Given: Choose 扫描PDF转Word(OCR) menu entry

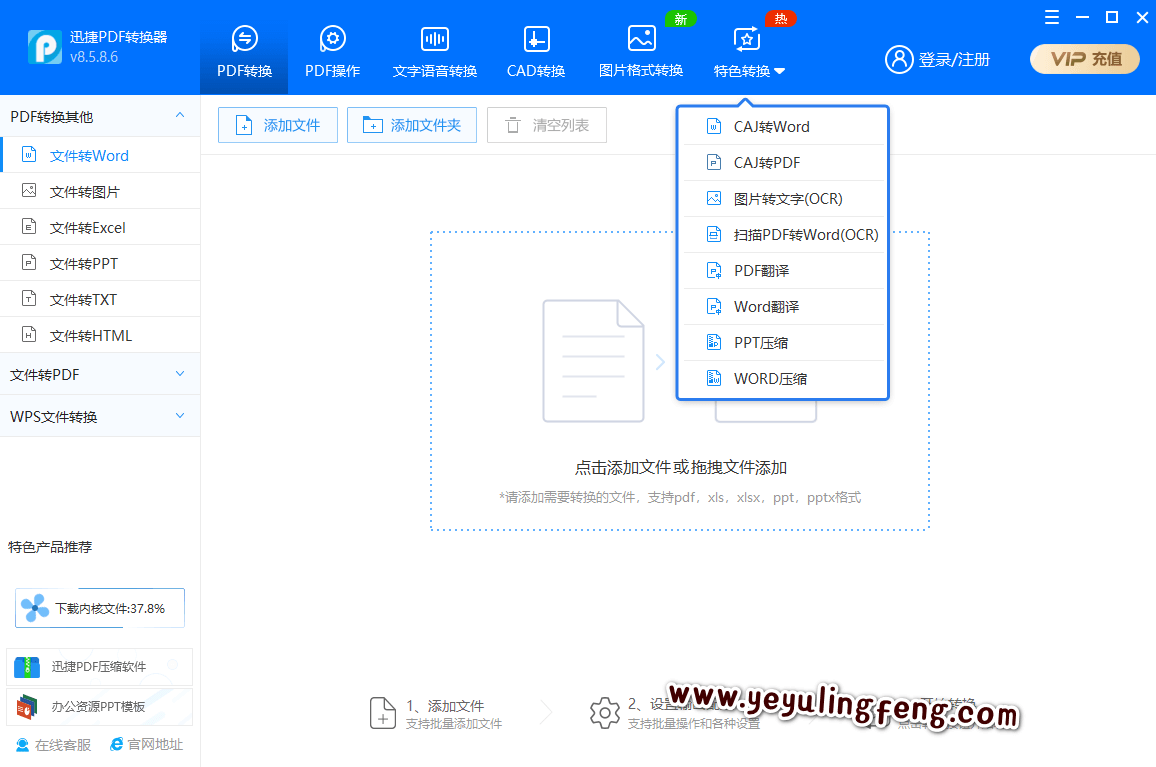Looking at the screenshot, I should 783,235.
